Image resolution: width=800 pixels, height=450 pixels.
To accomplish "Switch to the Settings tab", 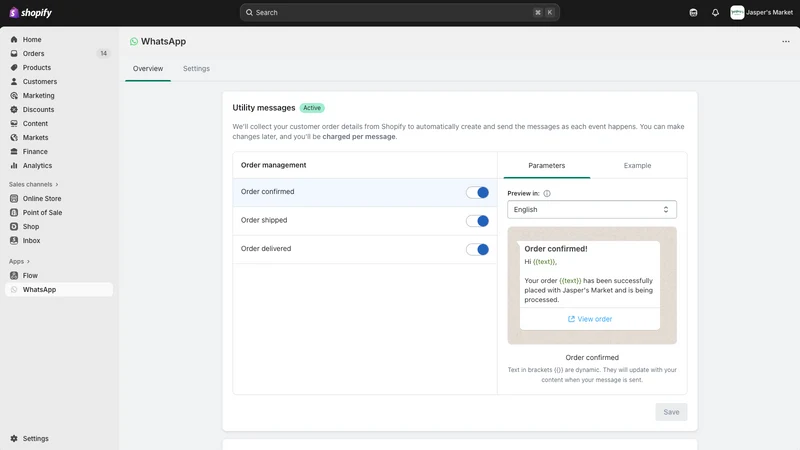I will [196, 68].
